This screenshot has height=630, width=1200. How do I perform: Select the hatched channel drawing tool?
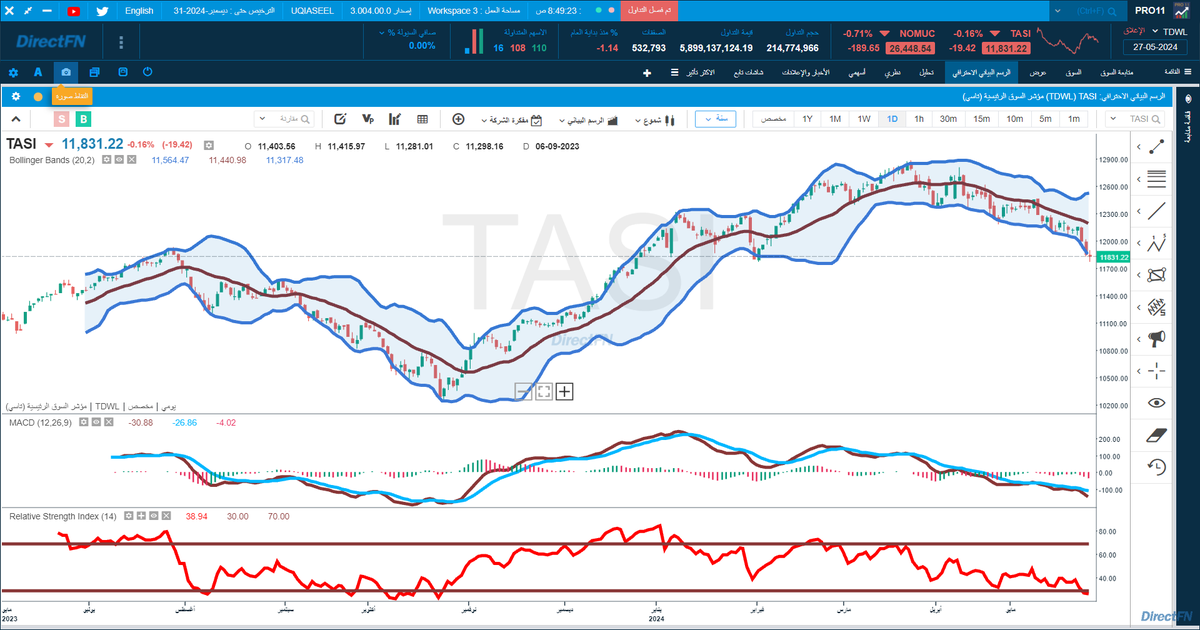point(1157,306)
